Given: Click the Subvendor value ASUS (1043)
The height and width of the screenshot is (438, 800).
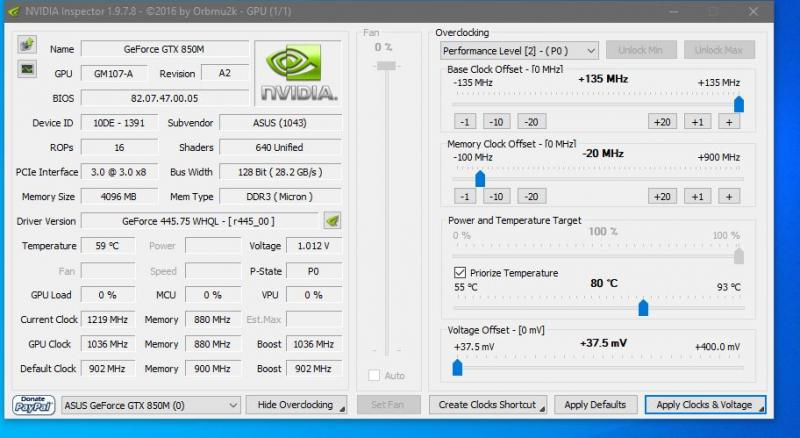Looking at the screenshot, I should point(280,123).
